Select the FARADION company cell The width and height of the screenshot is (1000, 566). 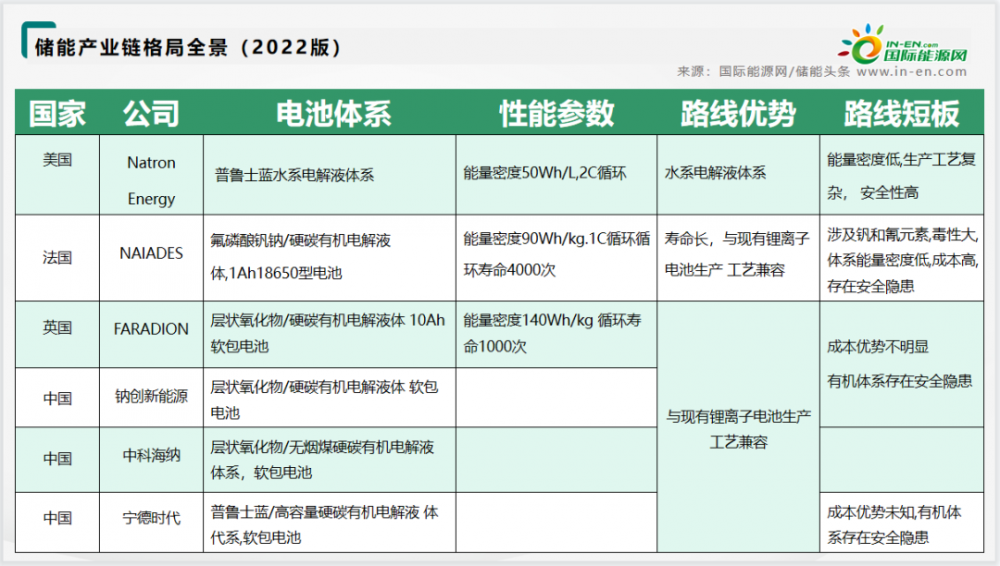pyautogui.click(x=151, y=329)
